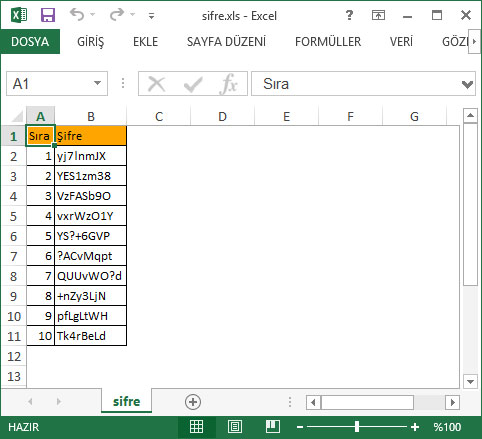Select the cell containing yj7lnmJX
This screenshot has height=439, width=482.
[90, 156]
